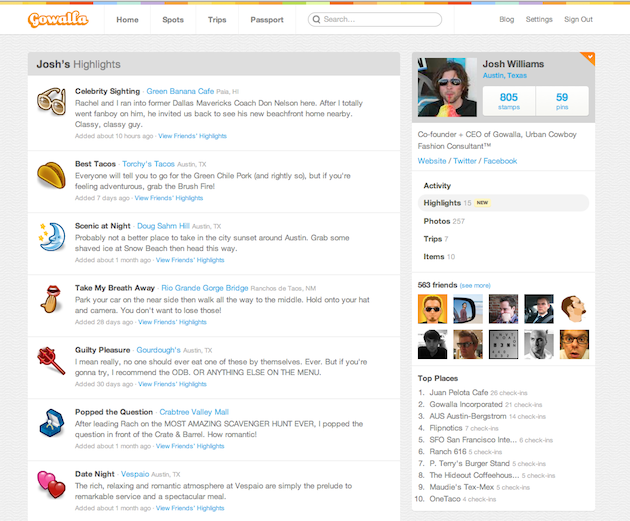Open black-and-white bald man friend avatar
Image resolution: width=630 pixels, height=521 pixels.
pyautogui.click(x=539, y=344)
